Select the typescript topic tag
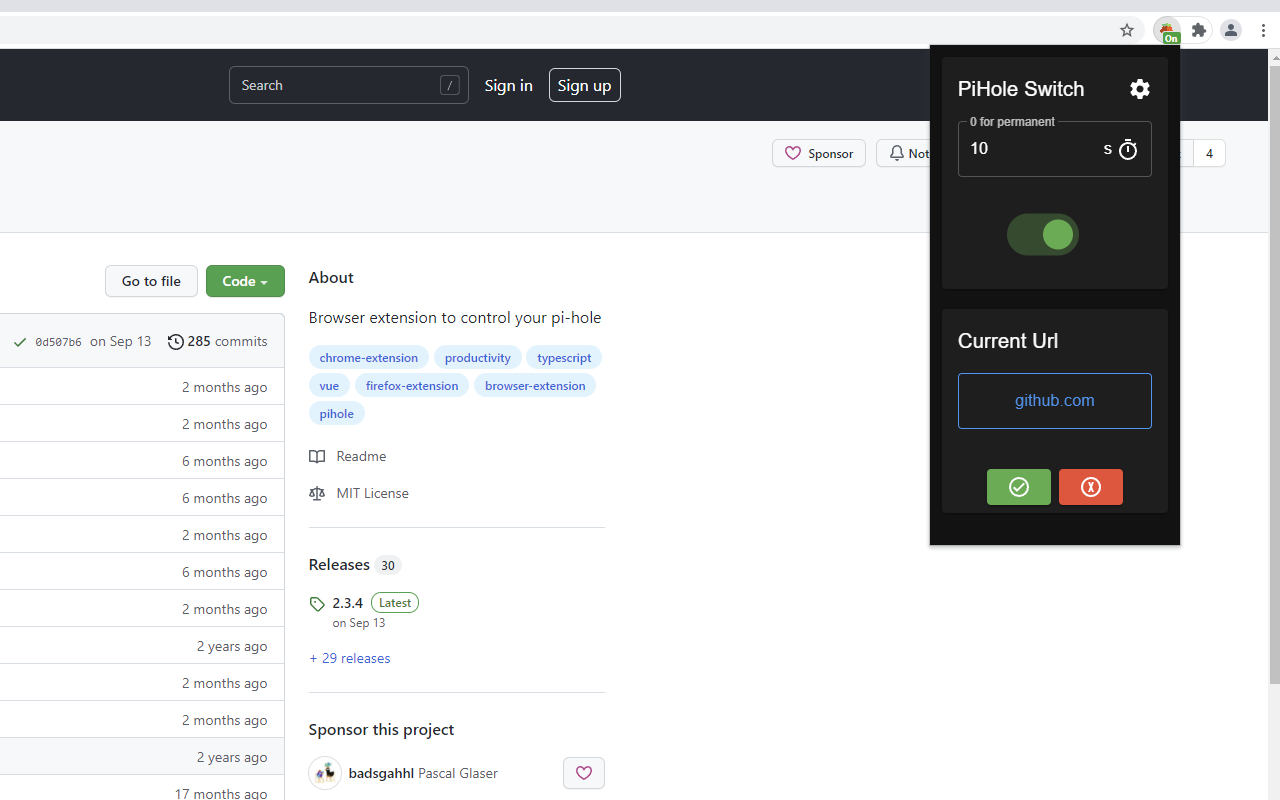Image resolution: width=1280 pixels, height=800 pixels. click(x=563, y=357)
